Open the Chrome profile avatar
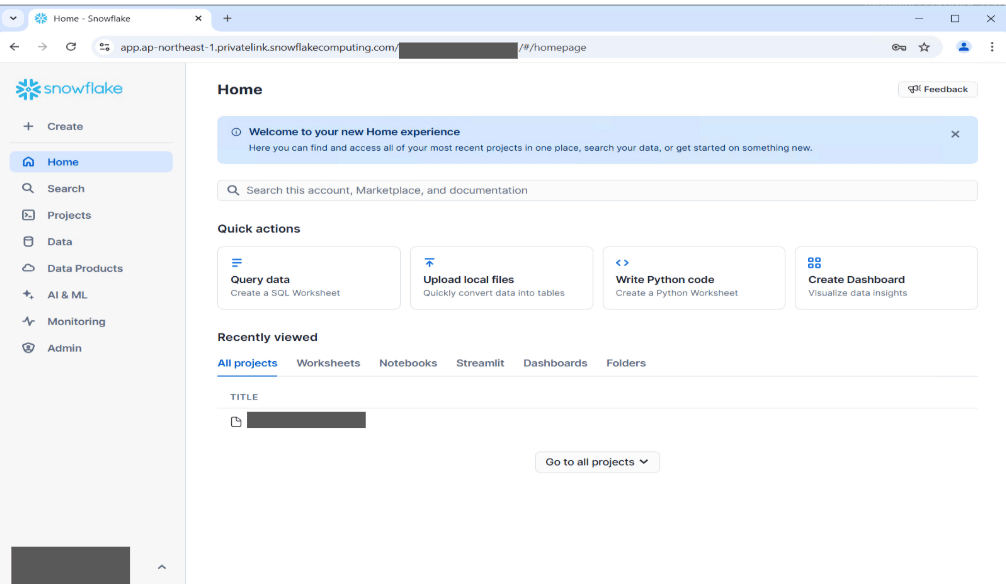 point(964,47)
